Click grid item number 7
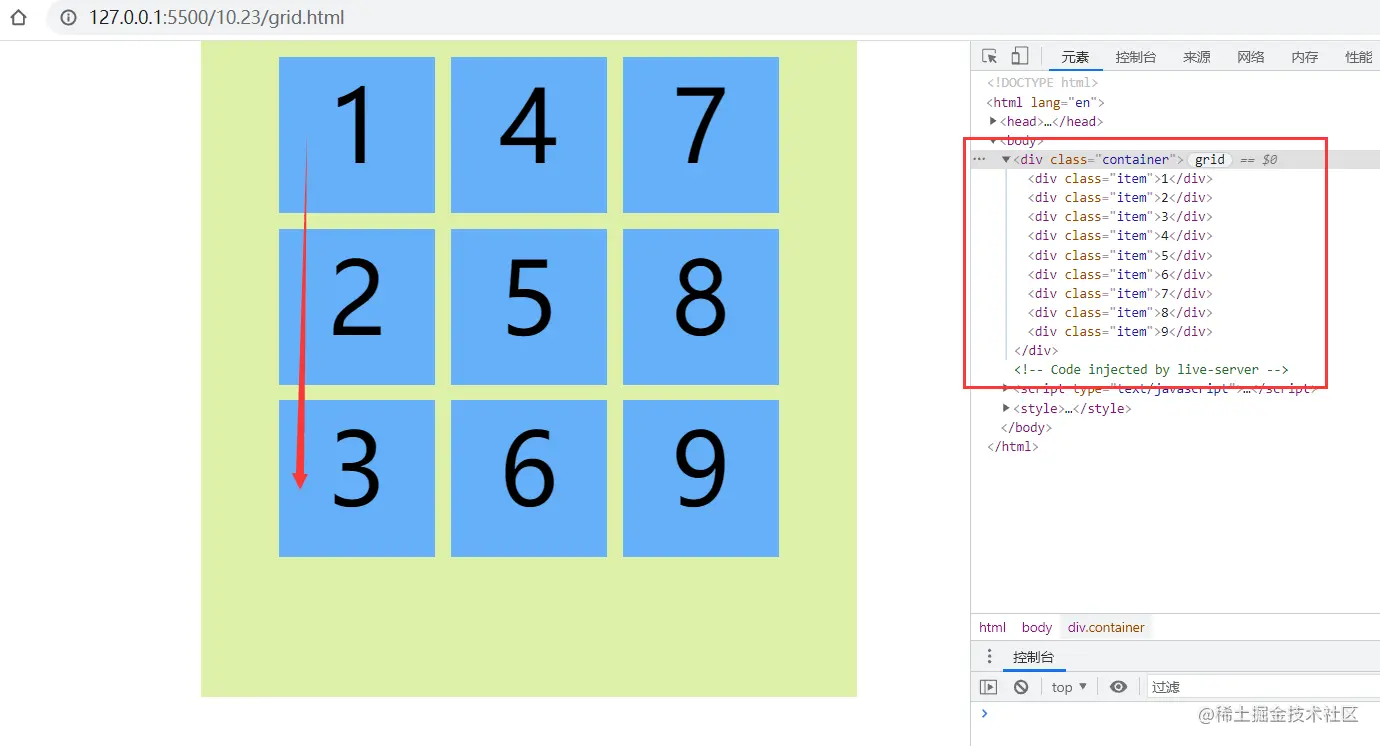 pyautogui.click(x=701, y=135)
